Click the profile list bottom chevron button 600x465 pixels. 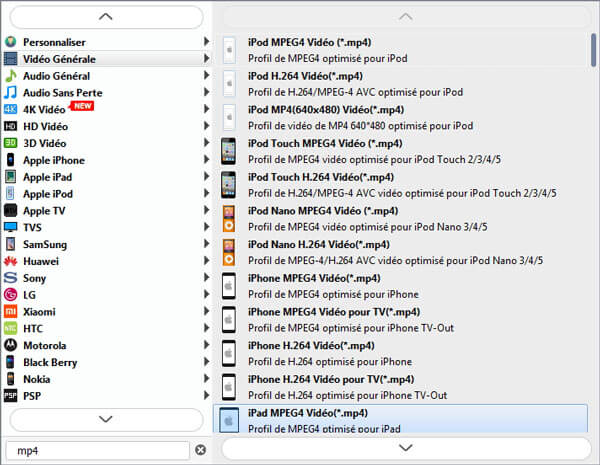click(406, 447)
